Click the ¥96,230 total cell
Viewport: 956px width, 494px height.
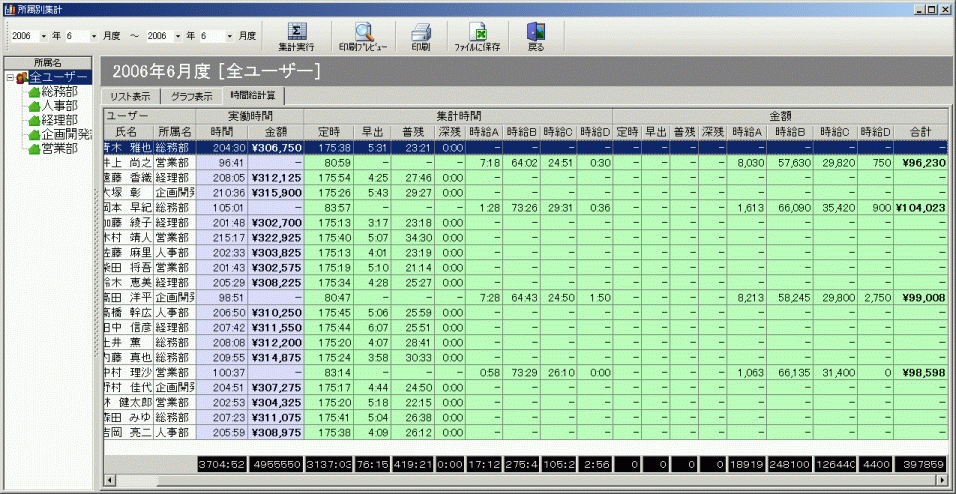coord(921,163)
